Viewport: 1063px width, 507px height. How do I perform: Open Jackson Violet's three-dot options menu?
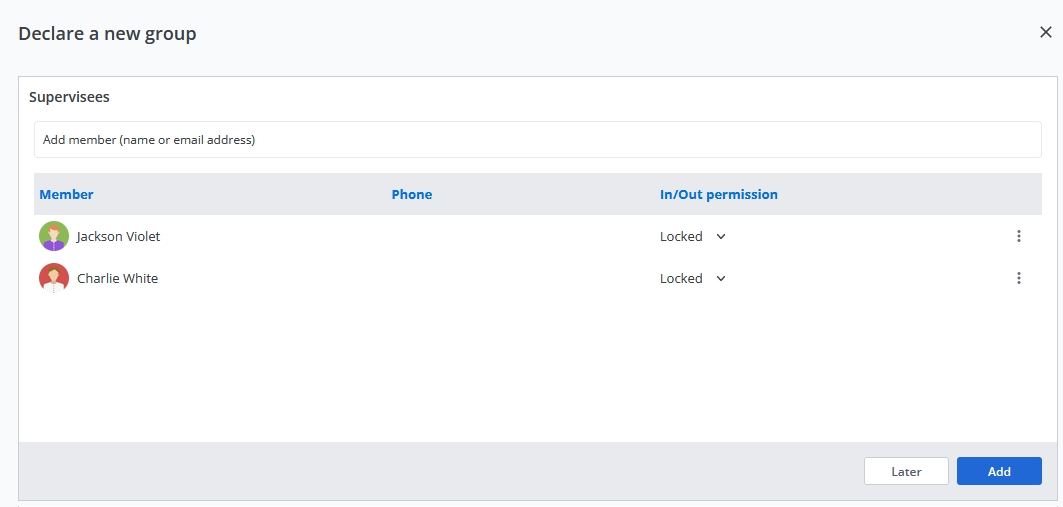click(x=1019, y=236)
